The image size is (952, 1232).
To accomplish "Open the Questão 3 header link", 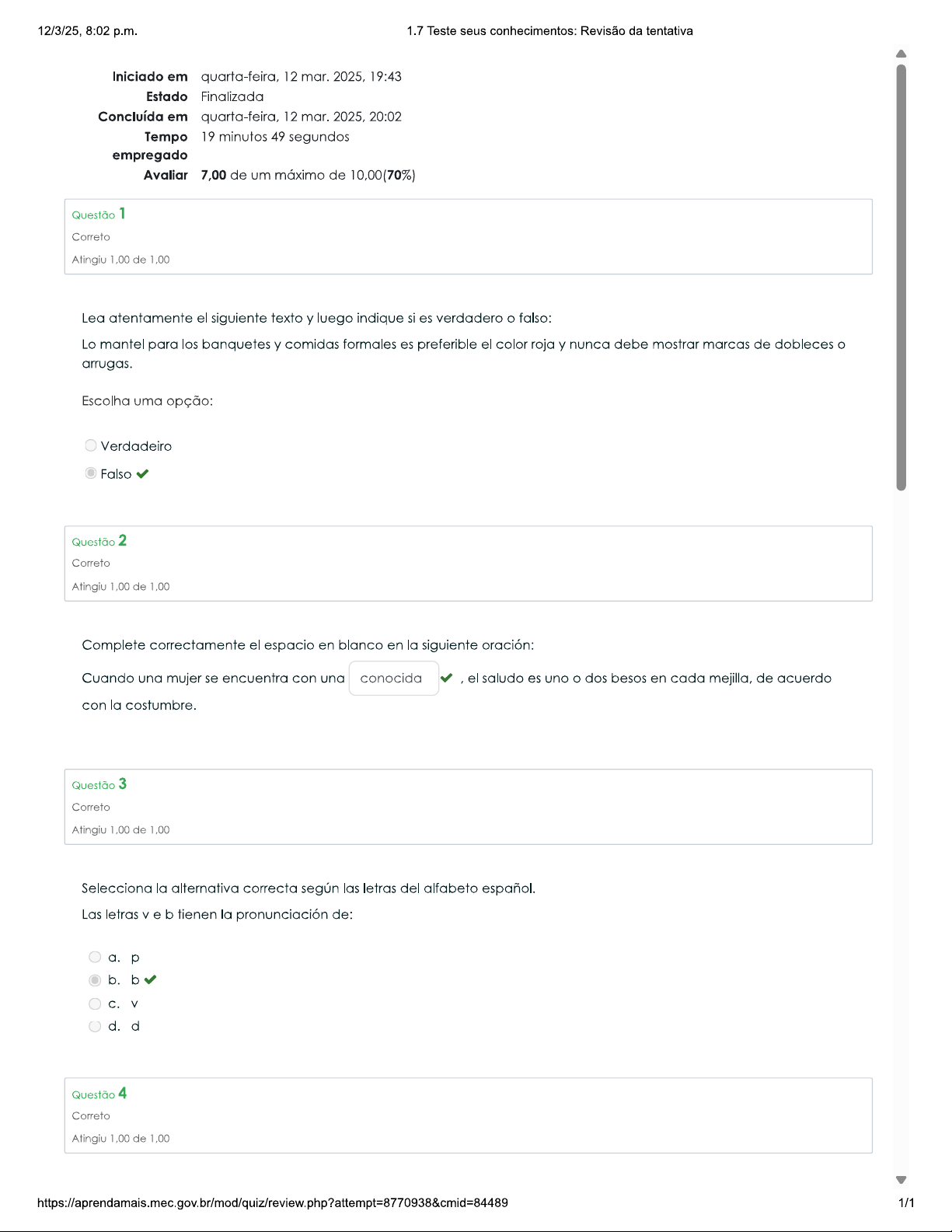I will click(99, 784).
